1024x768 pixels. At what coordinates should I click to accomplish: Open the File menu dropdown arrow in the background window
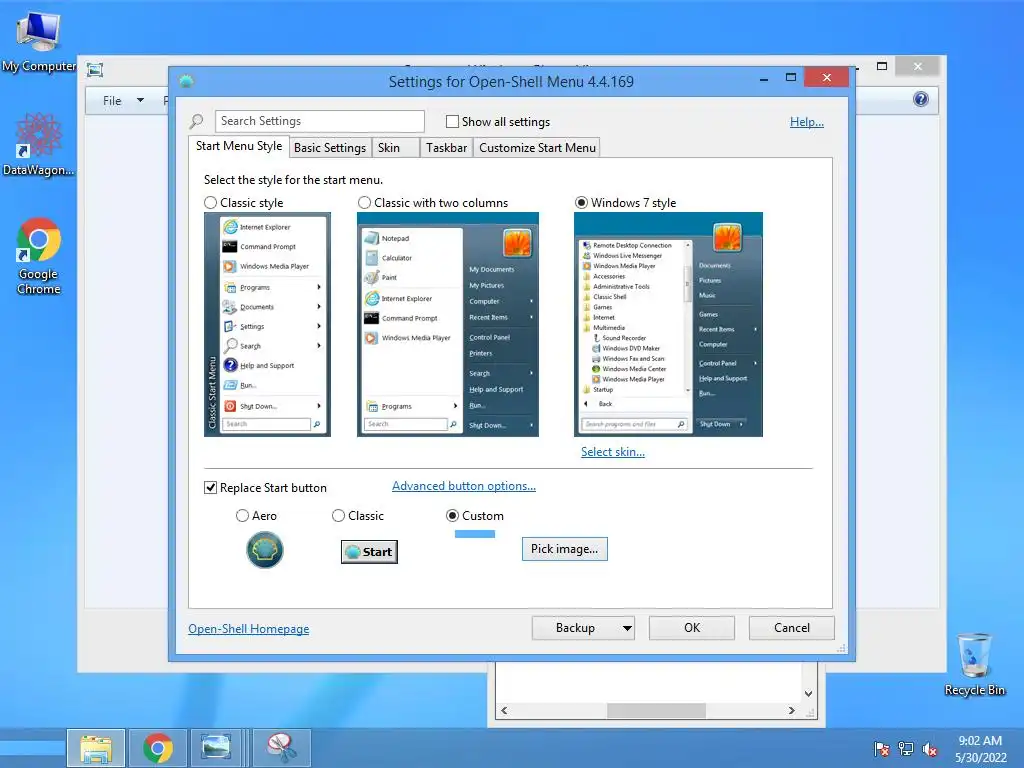pos(140,101)
